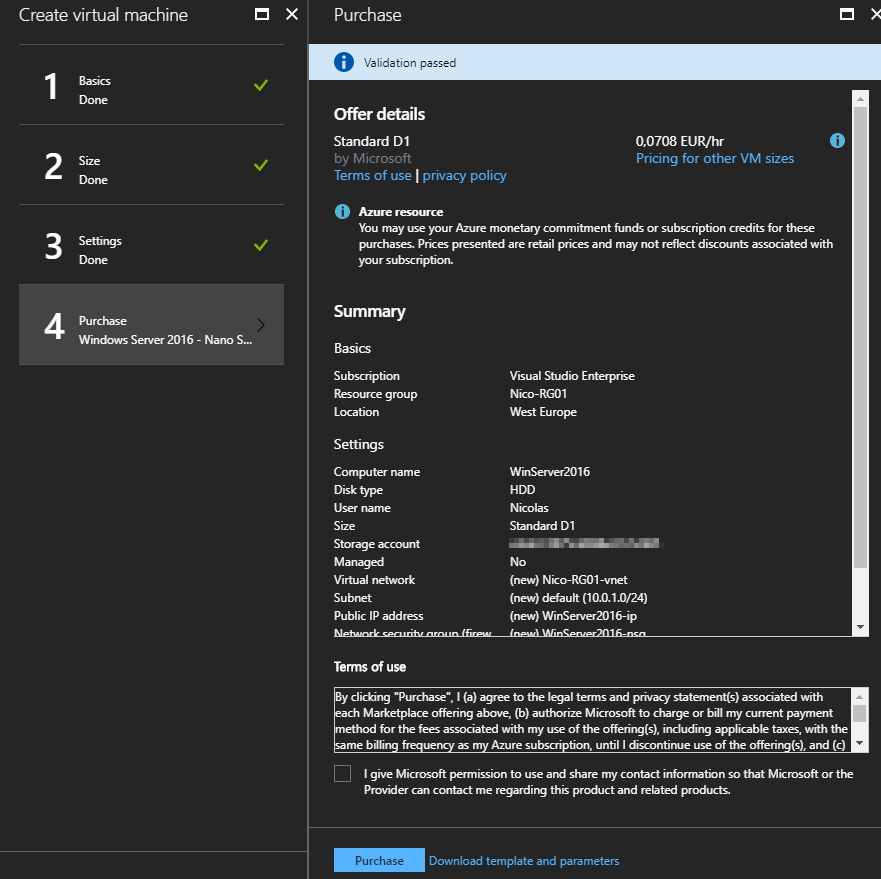The height and width of the screenshot is (879, 881).
Task: Click the WinServer2016 computer name value
Action: pyautogui.click(x=550, y=472)
